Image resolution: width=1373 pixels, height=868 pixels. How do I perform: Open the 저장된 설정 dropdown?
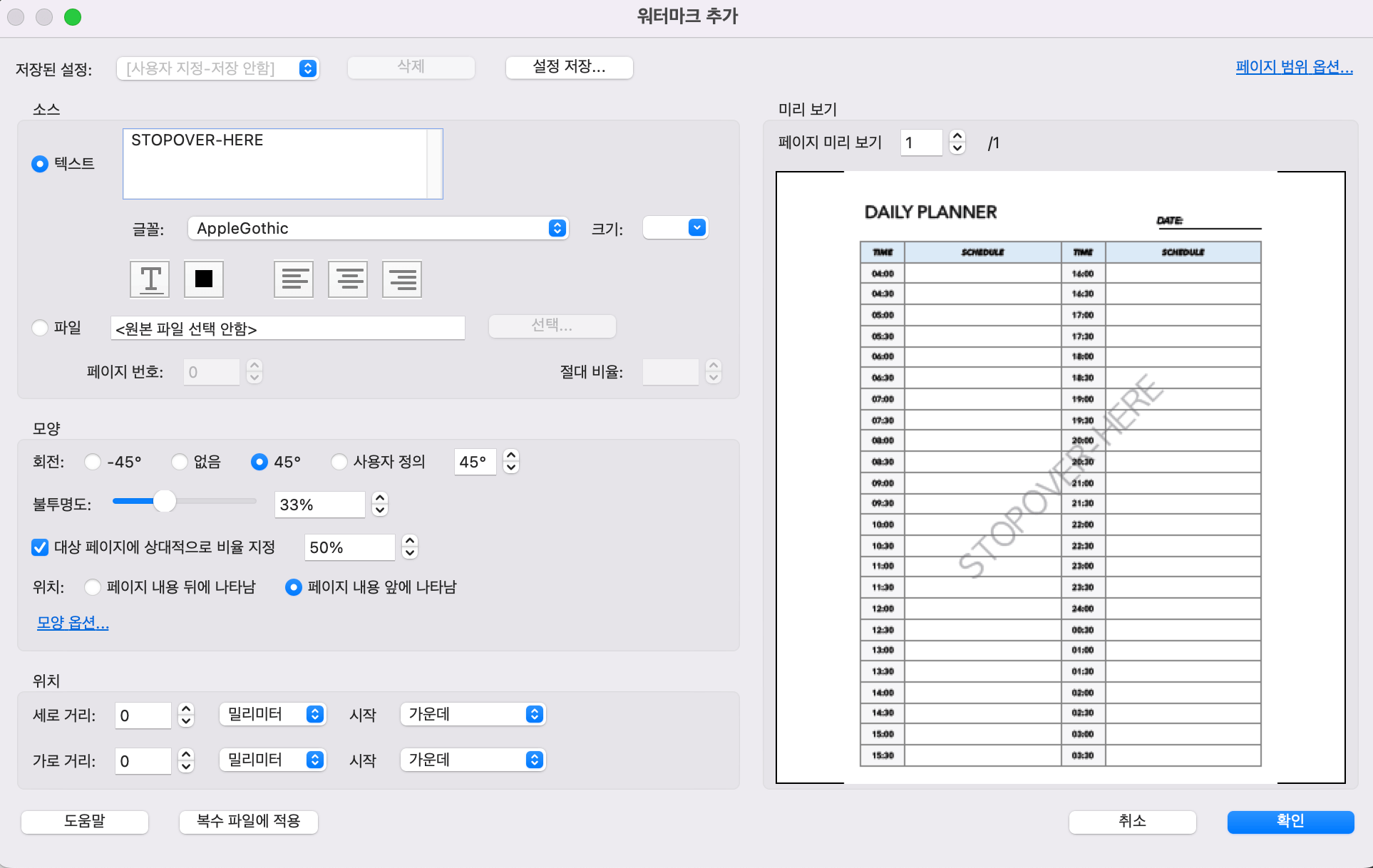coord(217,68)
